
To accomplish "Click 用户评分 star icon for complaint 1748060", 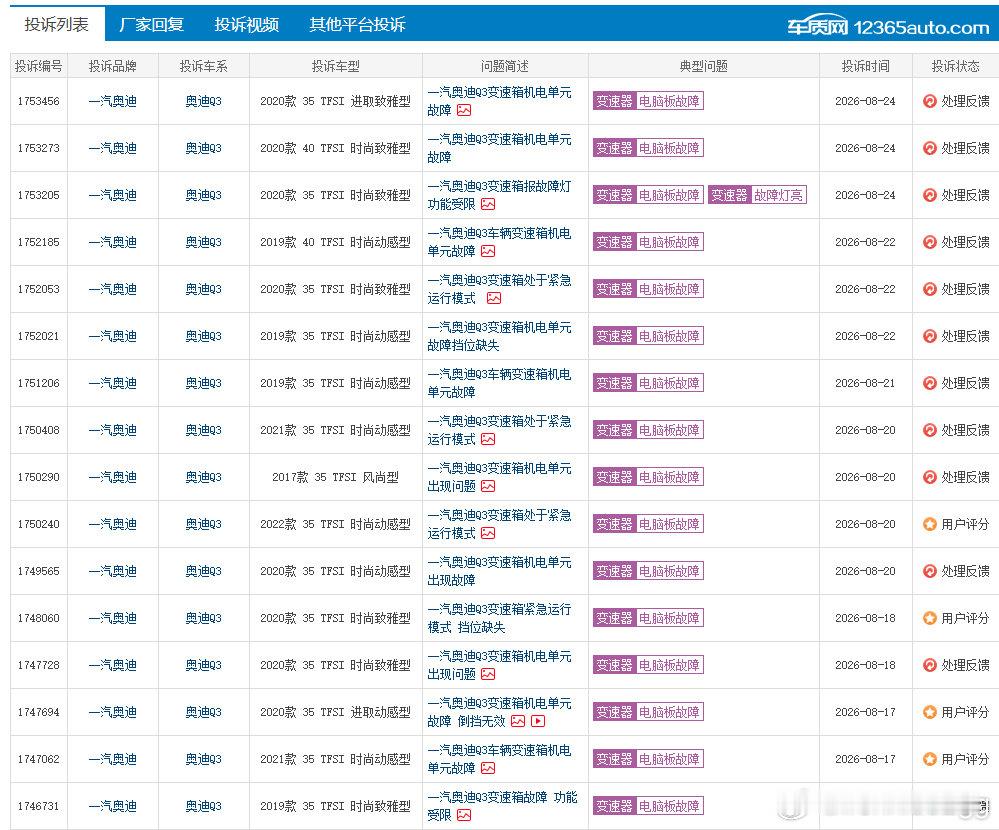I will 930,618.
